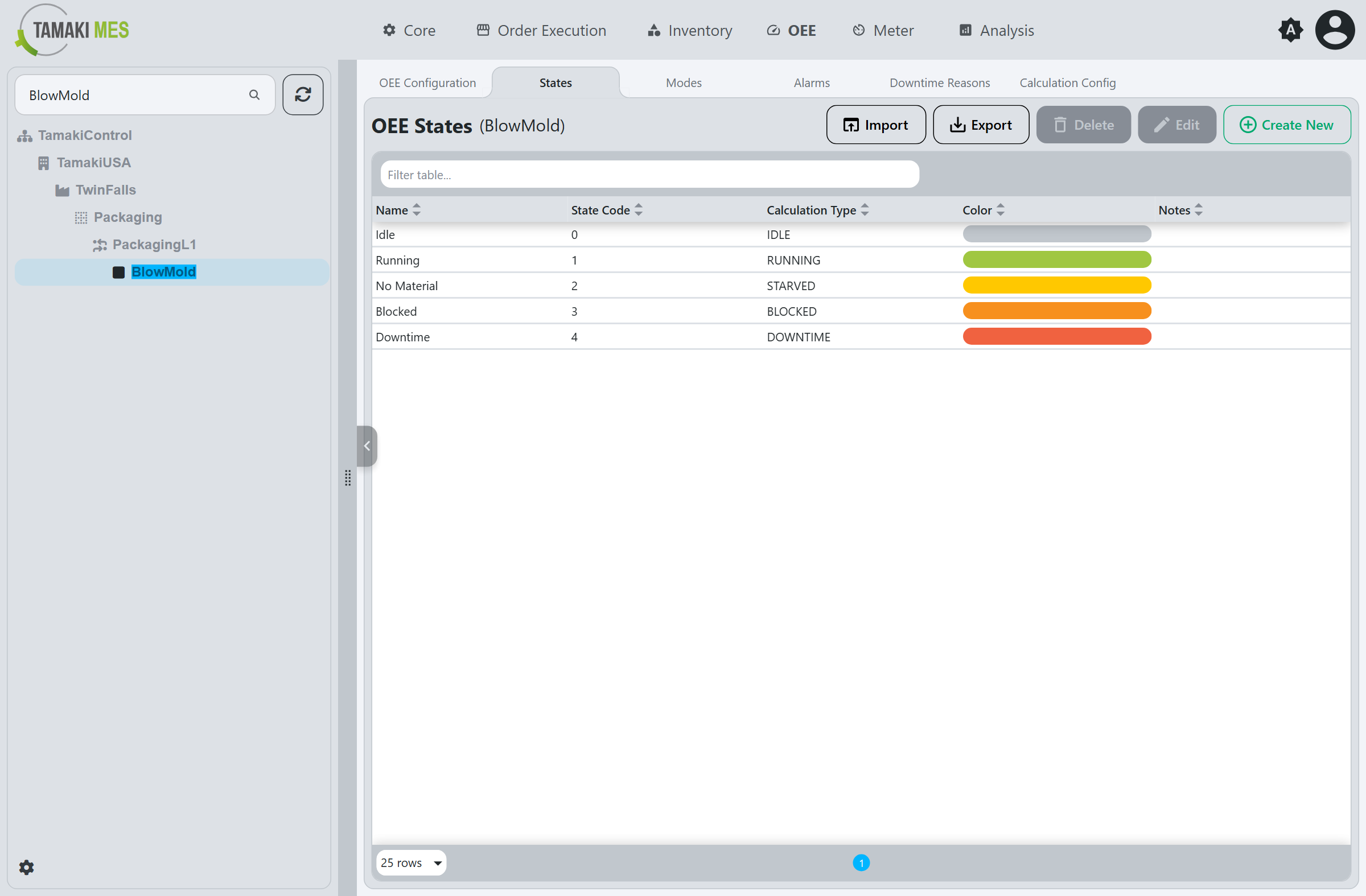The height and width of the screenshot is (896, 1366).
Task: Open sidebar settings gear
Action: pos(26,867)
